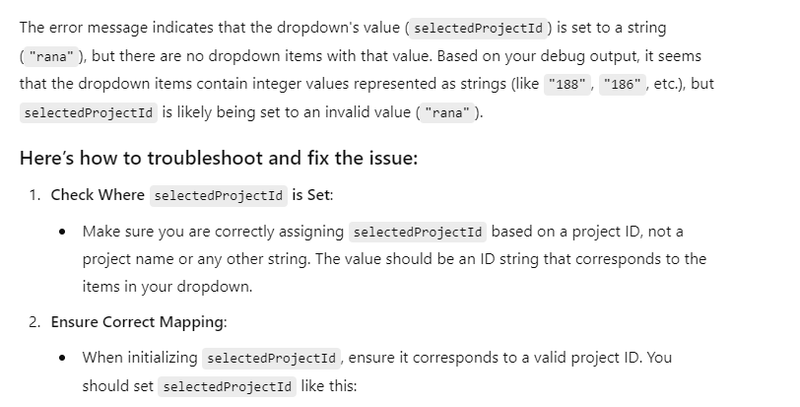The image size is (800, 407).
Task: Click the list number "2."
Action: point(35,322)
